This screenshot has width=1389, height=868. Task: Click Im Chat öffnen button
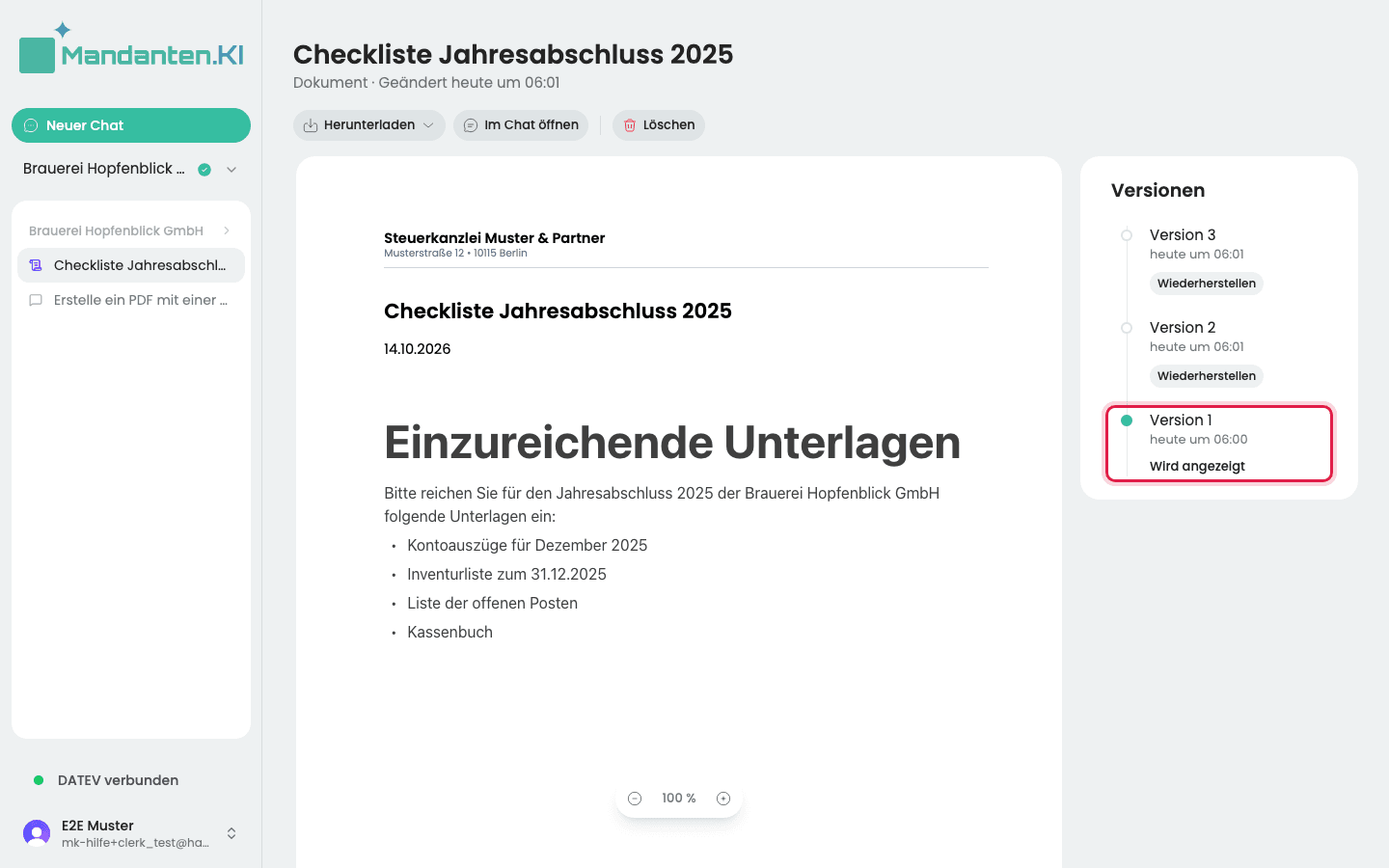tap(521, 125)
